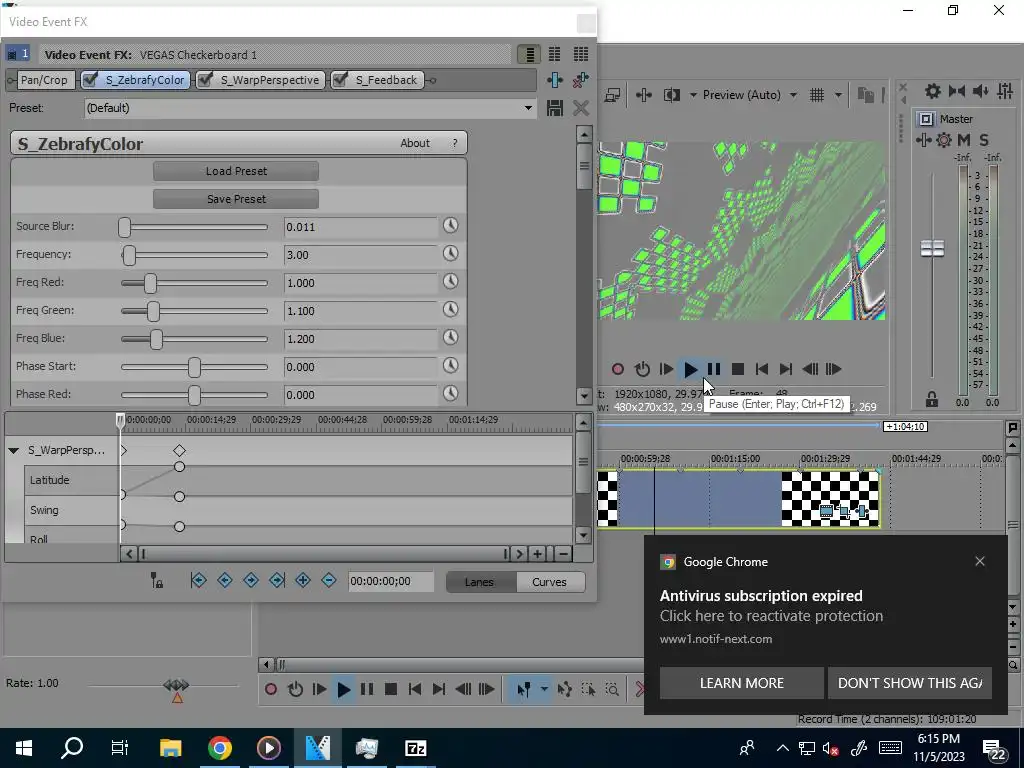This screenshot has width=1024, height=768.
Task: Create a keyframe with the plus diamond
Action: 303,580
